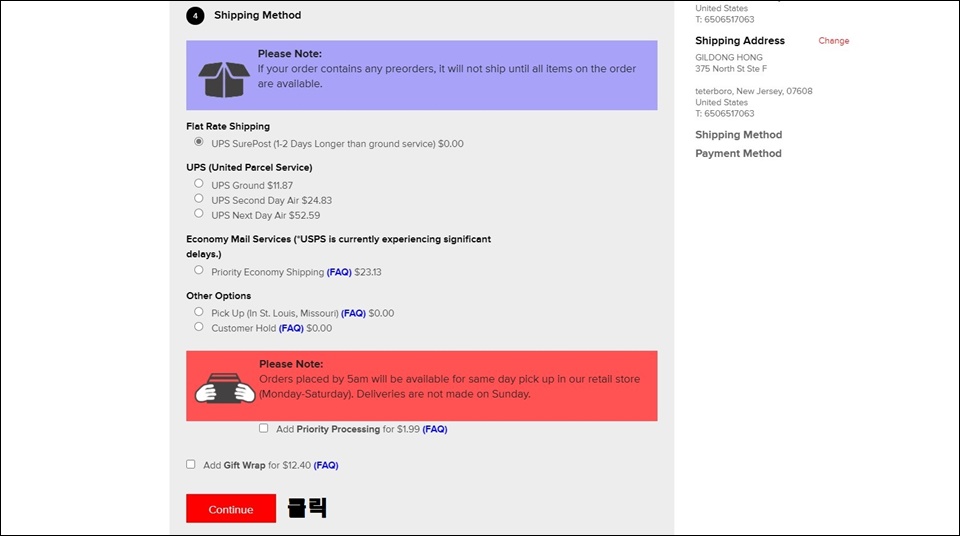Viewport: 960px width, 536px height.
Task: Open FAQ link beside Pick Up option
Action: coord(353,313)
